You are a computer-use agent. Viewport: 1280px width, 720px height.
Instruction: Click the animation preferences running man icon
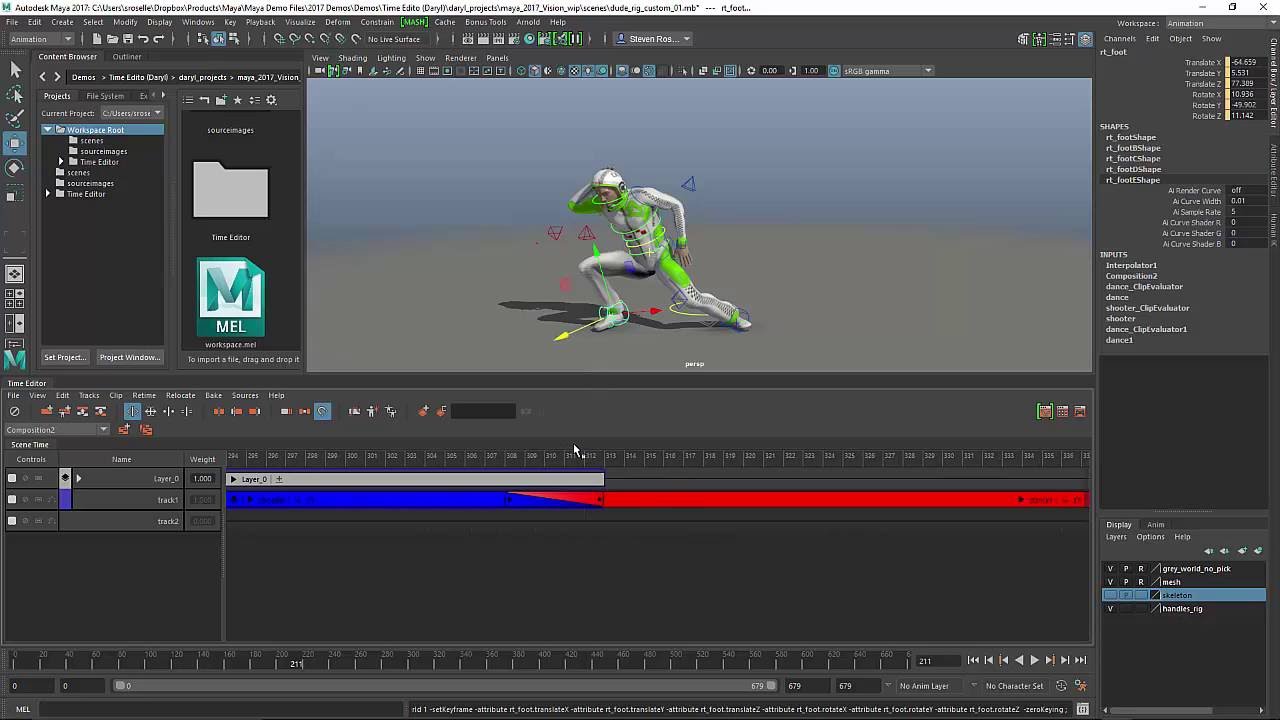[x=1080, y=686]
